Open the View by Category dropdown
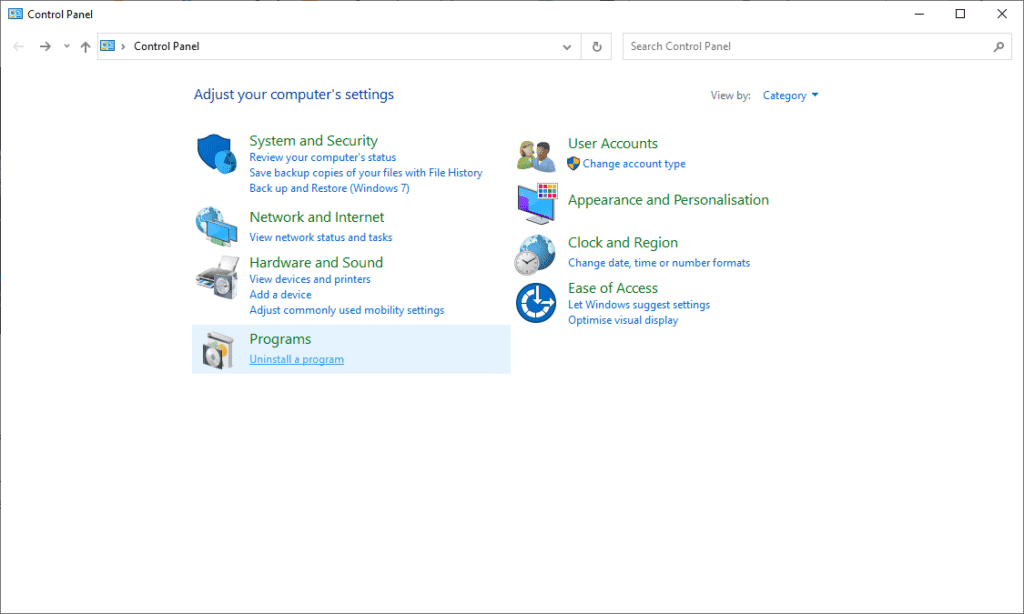The image size is (1024, 614). click(x=790, y=95)
